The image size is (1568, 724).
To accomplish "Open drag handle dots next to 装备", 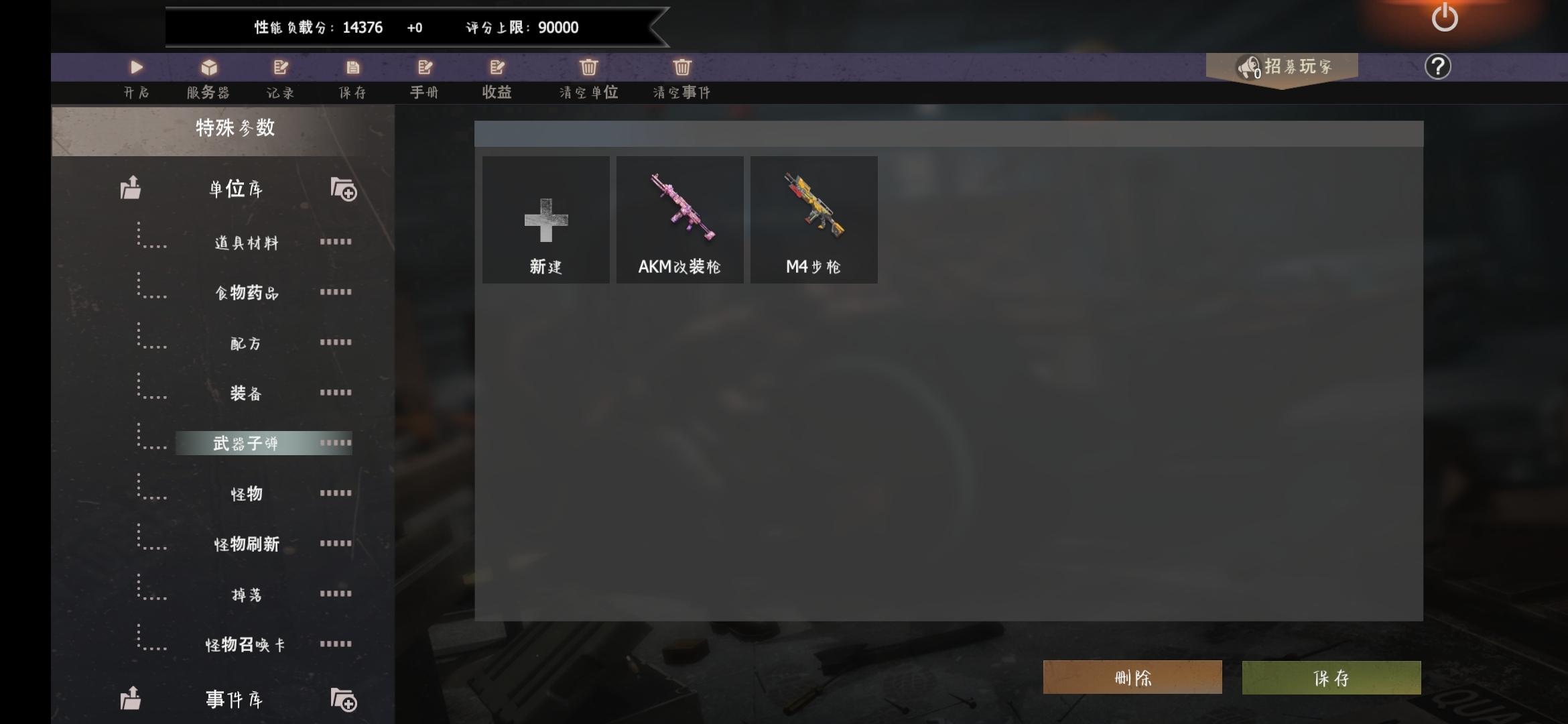I will point(336,392).
